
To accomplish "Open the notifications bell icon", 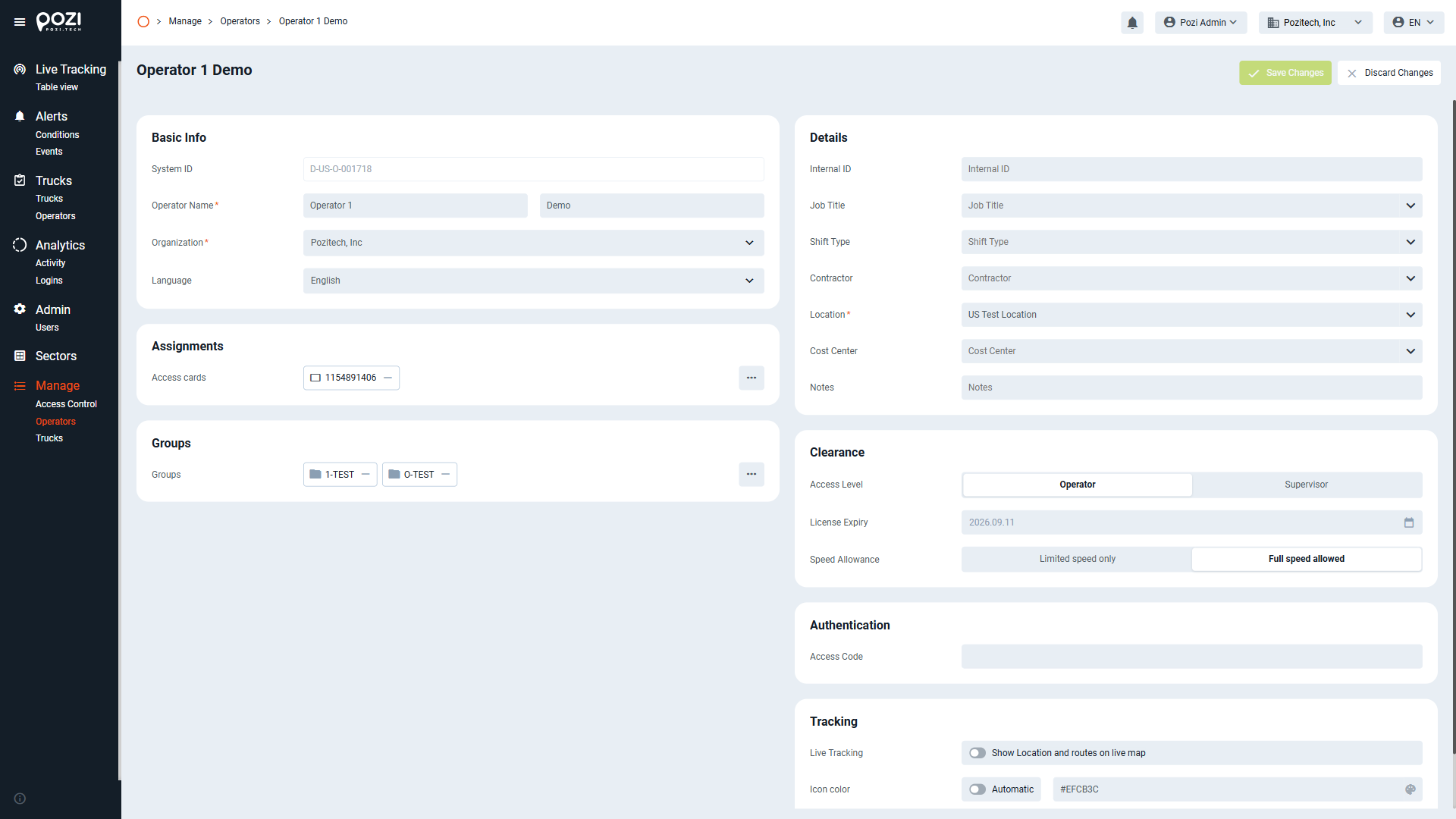I will pos(1132,23).
